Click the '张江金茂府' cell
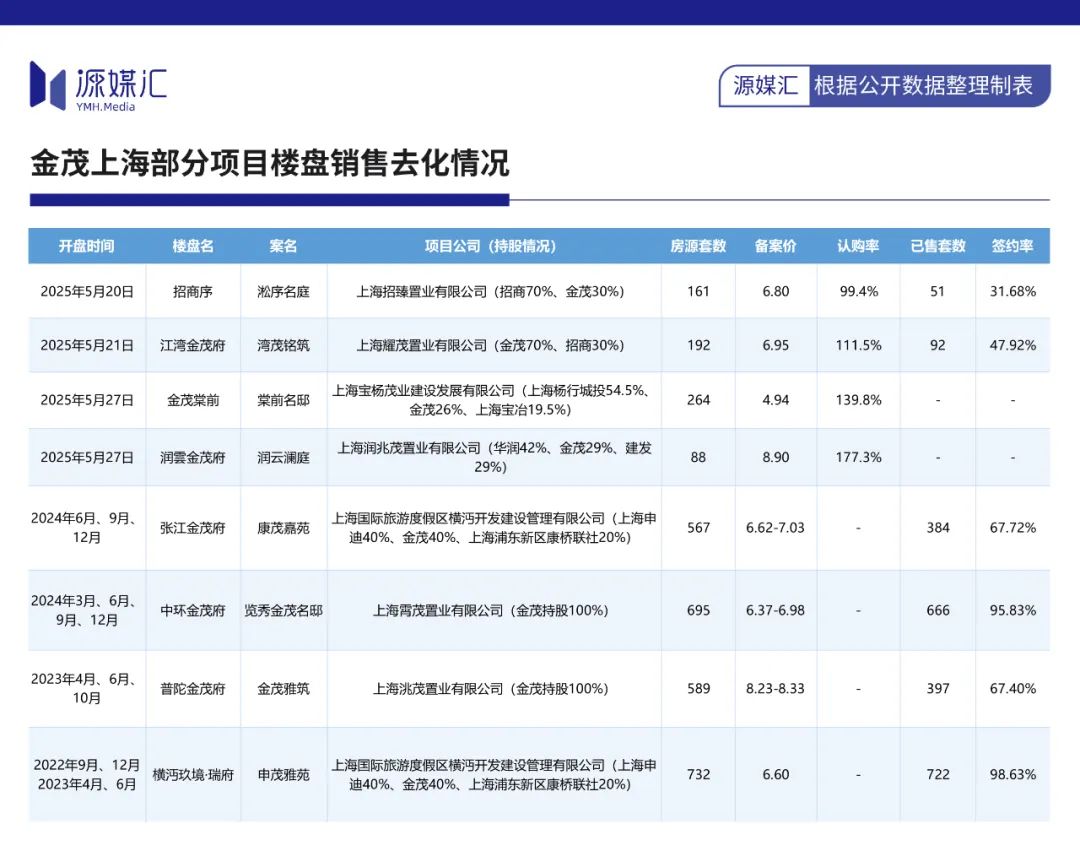Screen dimensions: 1080x851 [x=193, y=527]
